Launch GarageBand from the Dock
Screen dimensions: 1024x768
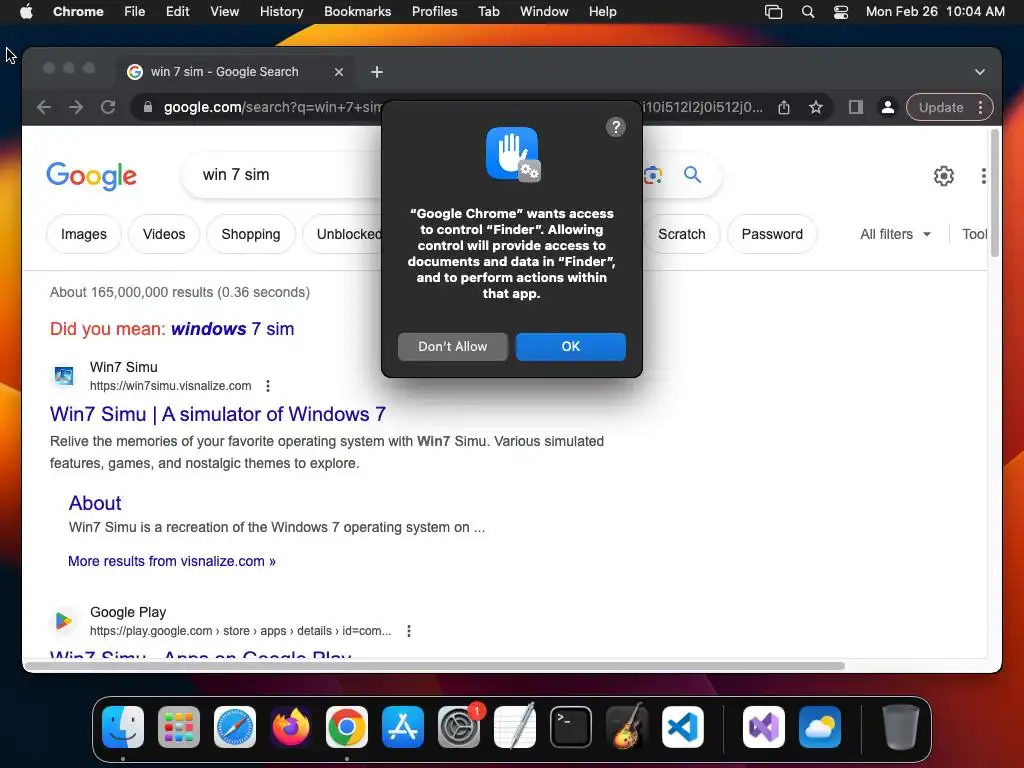tap(627, 727)
